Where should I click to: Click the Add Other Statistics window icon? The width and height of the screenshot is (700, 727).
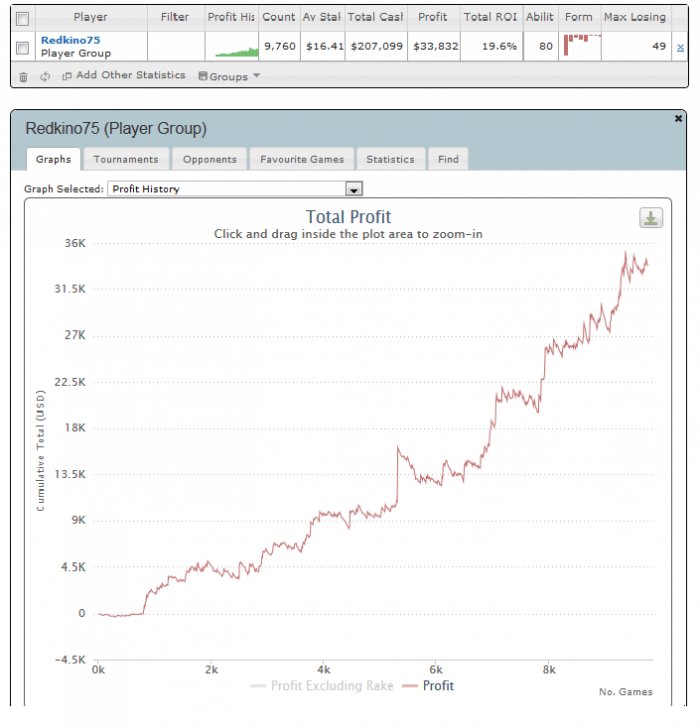point(67,76)
